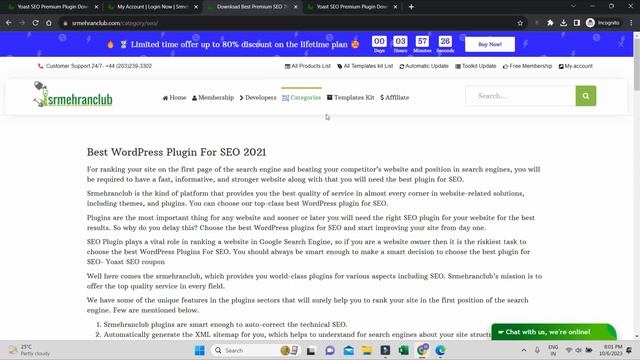
Task: Open the Chat with us, we're online widget
Action: [554, 332]
